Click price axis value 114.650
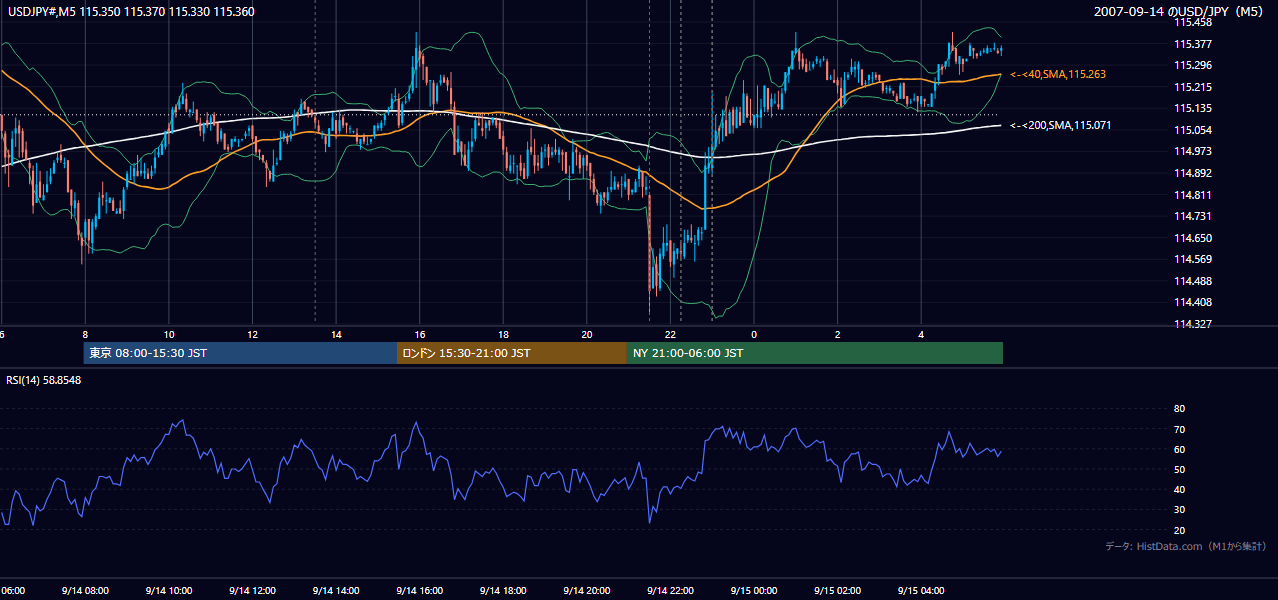1278x600 pixels. click(1193, 238)
